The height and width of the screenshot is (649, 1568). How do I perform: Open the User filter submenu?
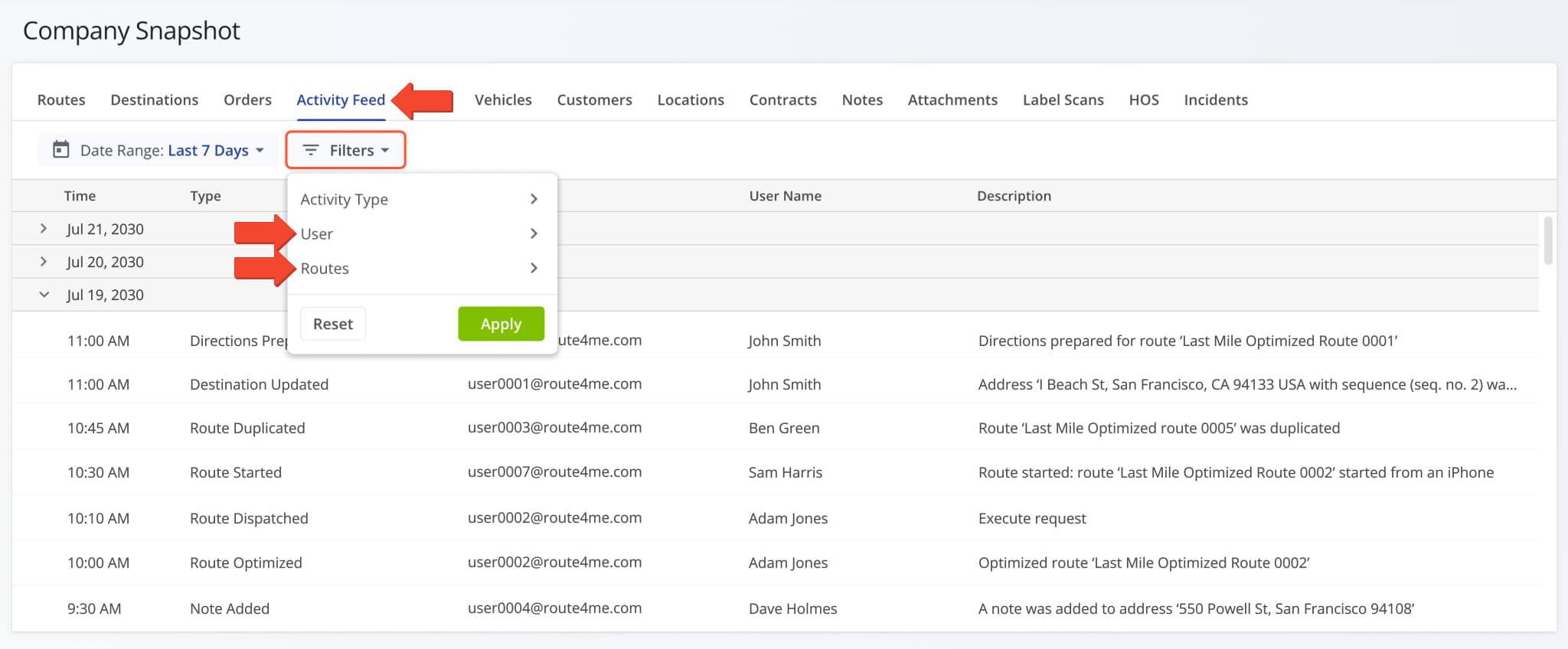coord(420,233)
